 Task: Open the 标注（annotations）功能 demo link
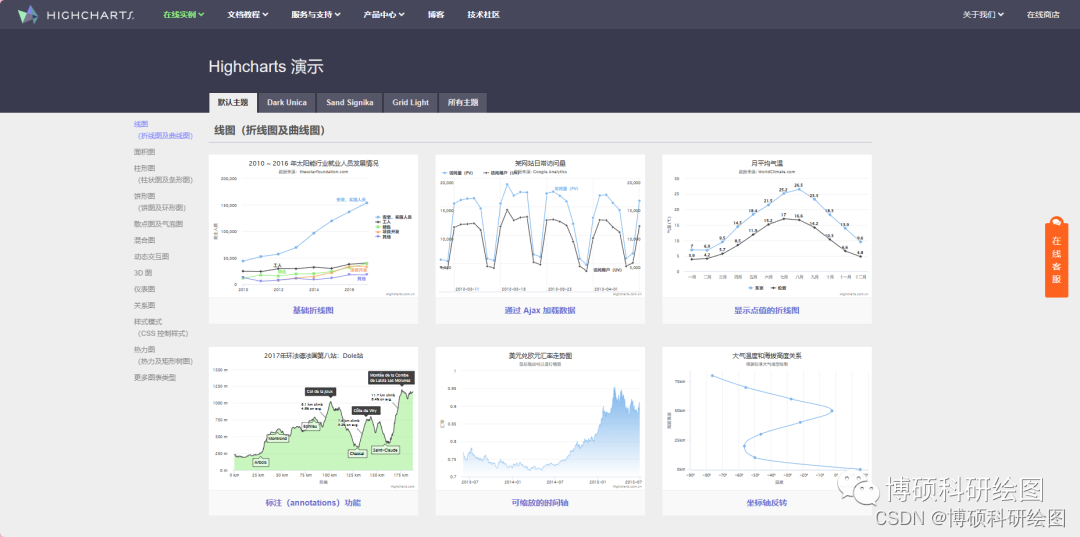pos(313,503)
